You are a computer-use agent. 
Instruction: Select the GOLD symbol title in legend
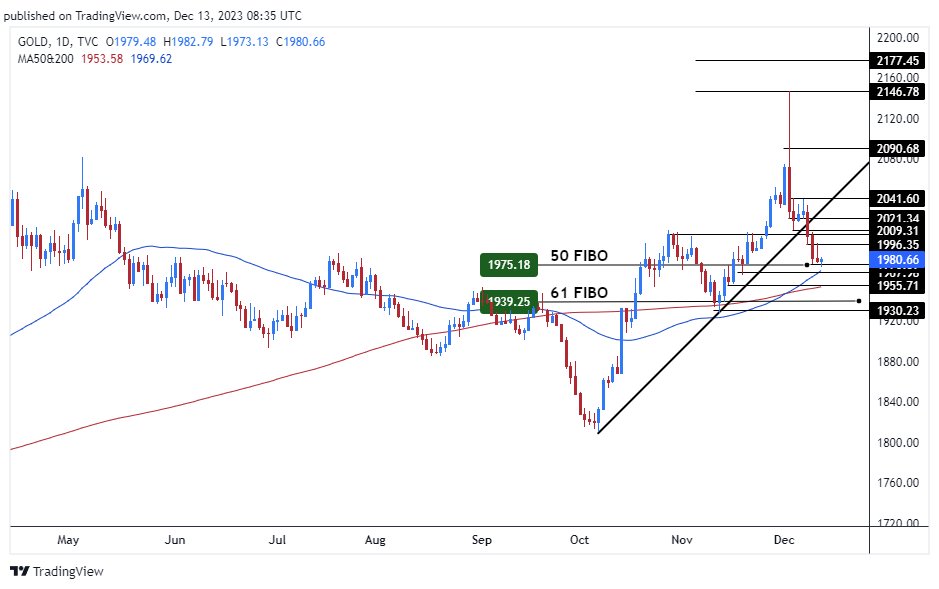[x=34, y=42]
